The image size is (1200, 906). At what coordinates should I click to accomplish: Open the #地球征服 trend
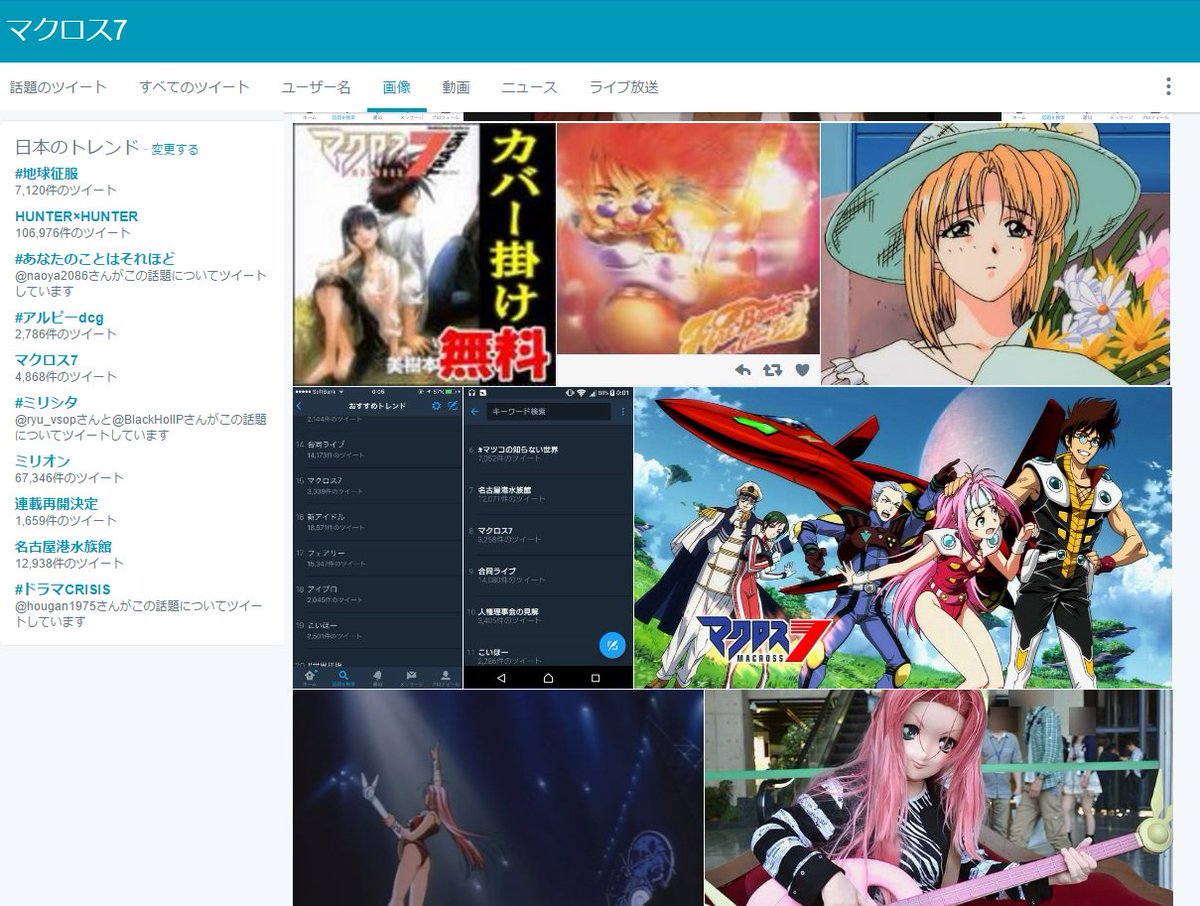coord(46,174)
